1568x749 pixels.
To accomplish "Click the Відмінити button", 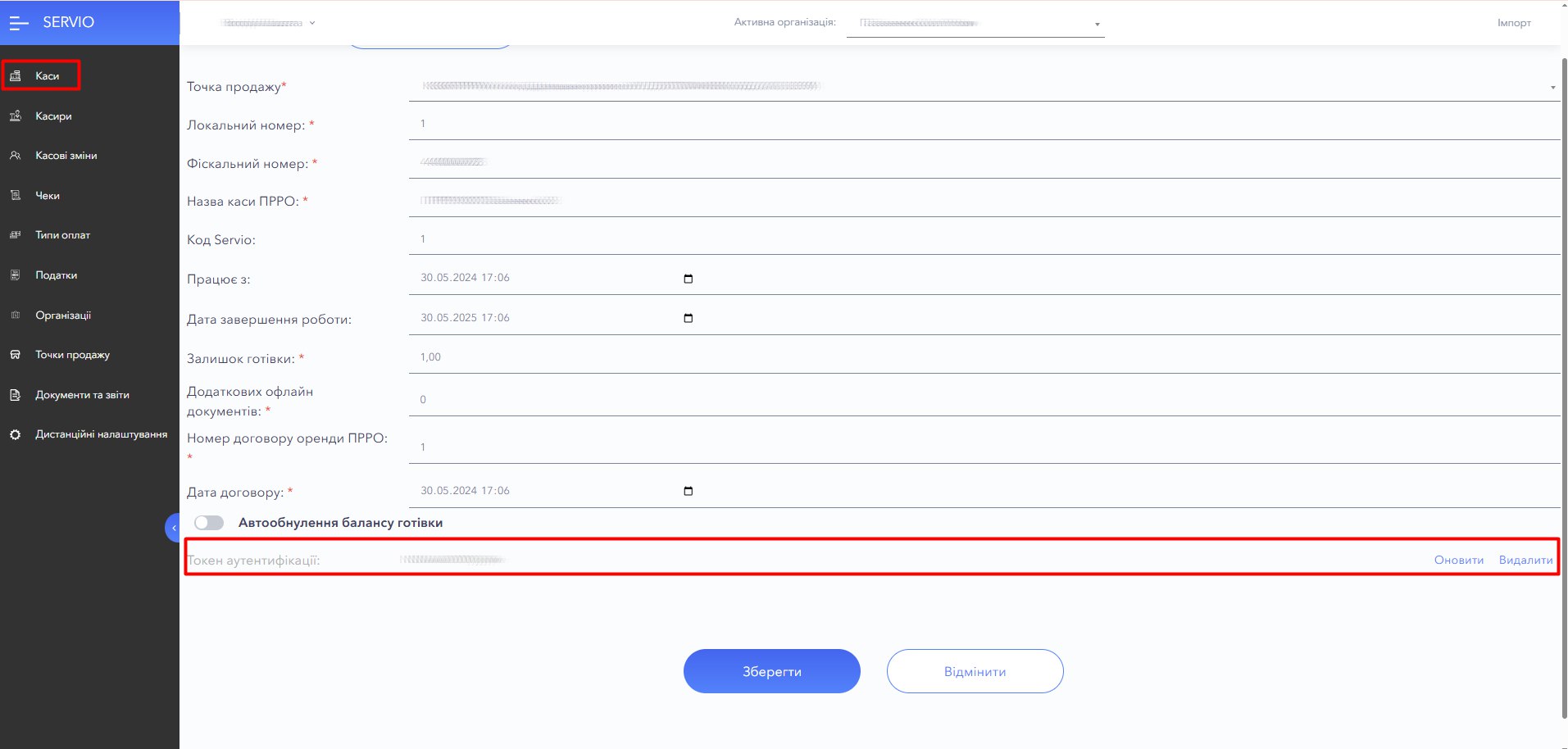I will 975,671.
